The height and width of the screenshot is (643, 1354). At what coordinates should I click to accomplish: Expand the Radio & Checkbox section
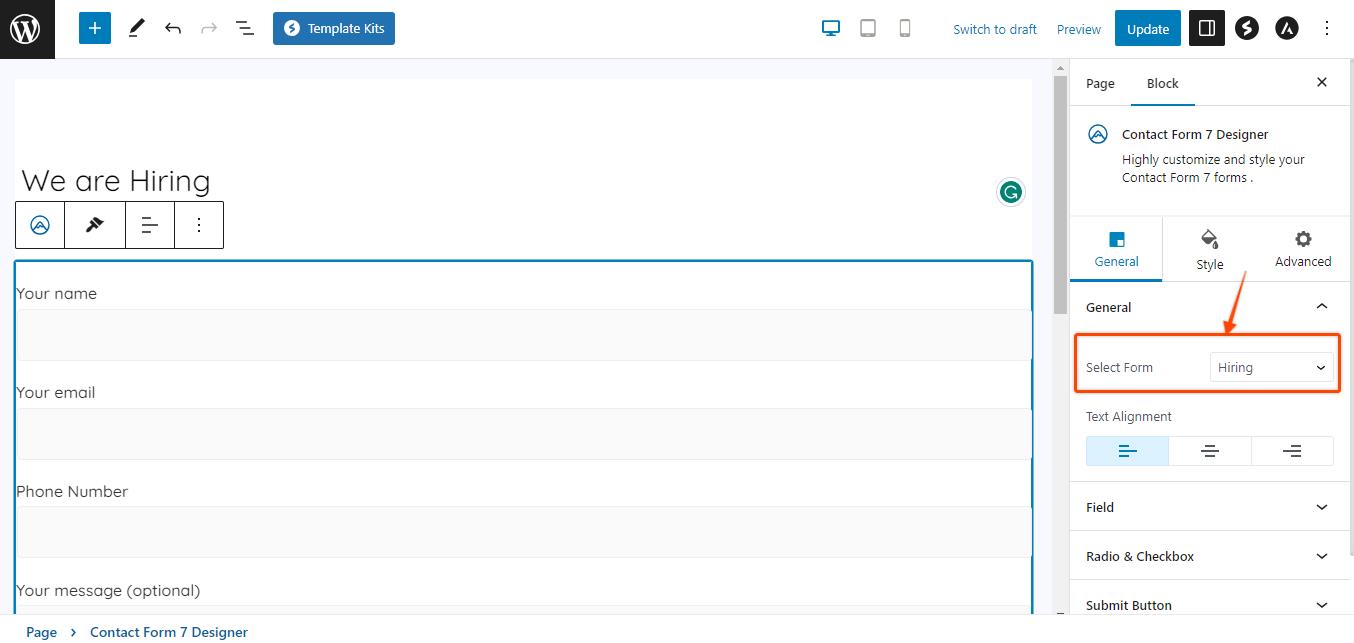[x=1209, y=556]
